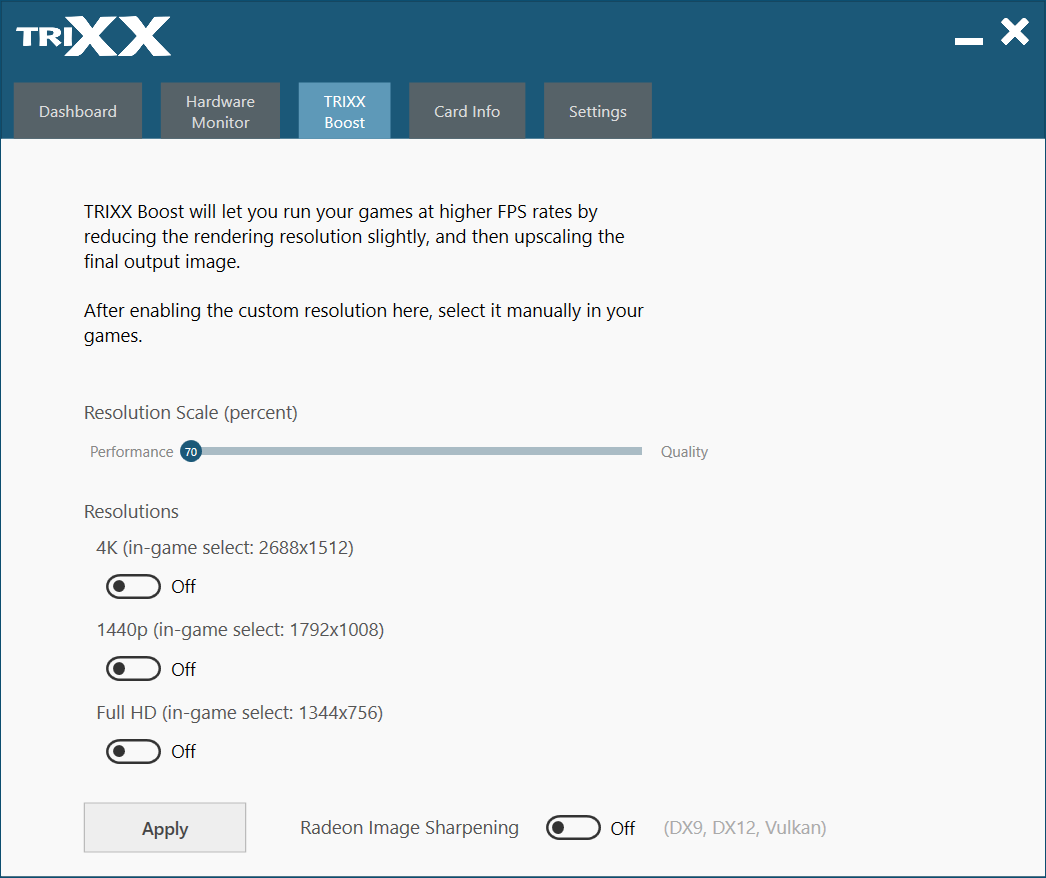Click the Quality slider label
The image size is (1046, 878).
pos(684,452)
